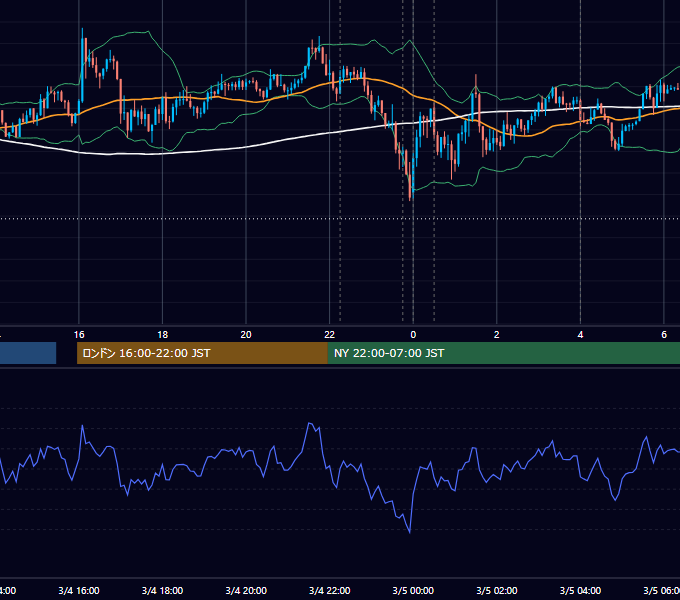Click the 3/5 04:00 label in indicator panel

pyautogui.click(x=580, y=590)
